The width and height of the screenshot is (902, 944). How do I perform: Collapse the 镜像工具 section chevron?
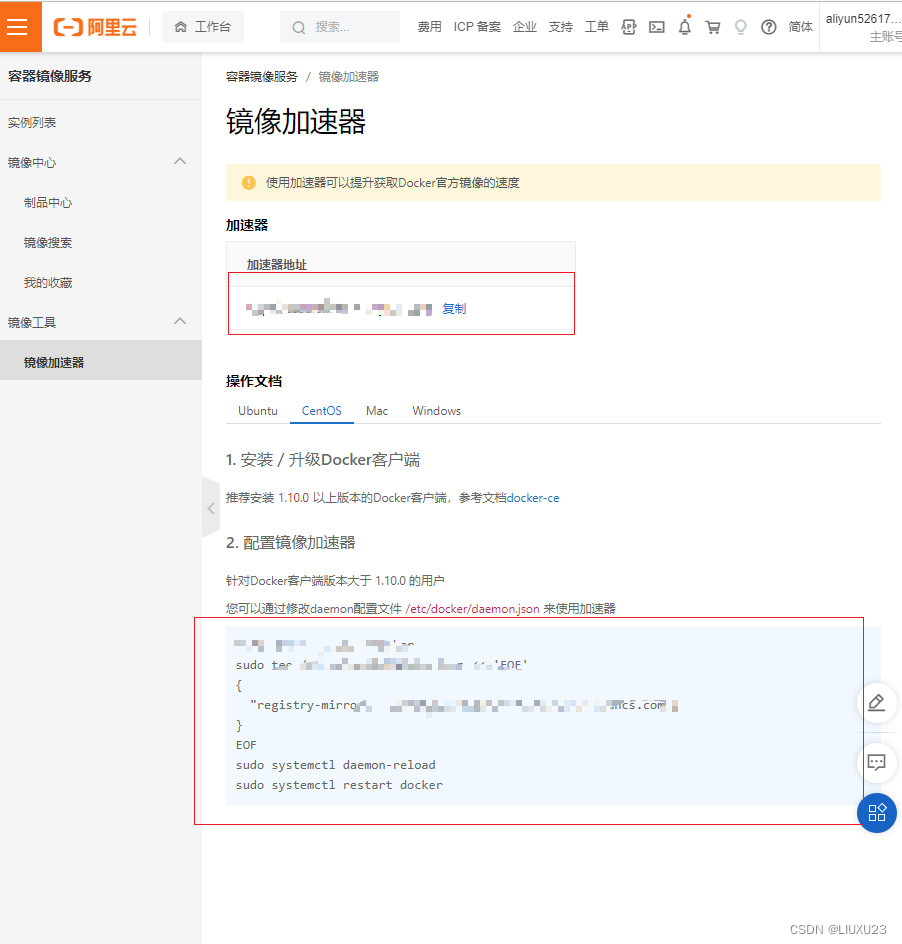[180, 321]
